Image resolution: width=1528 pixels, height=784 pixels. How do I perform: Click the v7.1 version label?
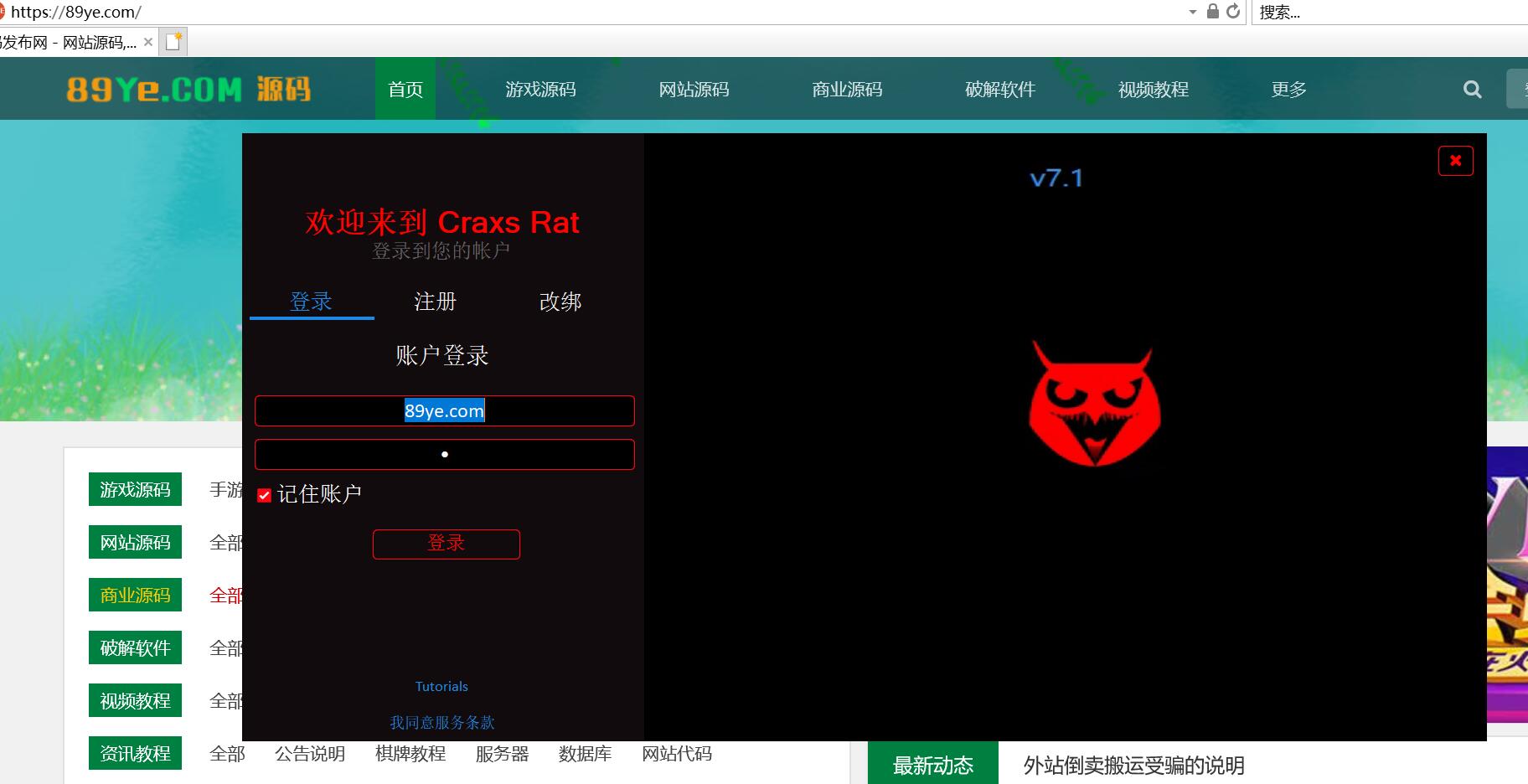point(1056,178)
